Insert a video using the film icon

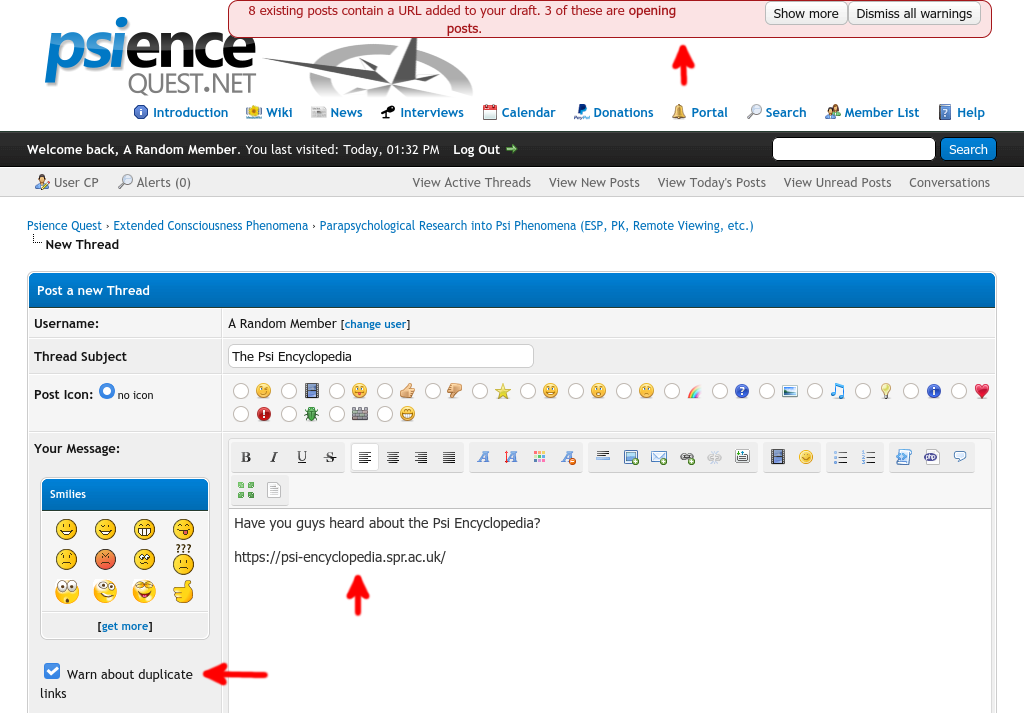pyautogui.click(x=777, y=458)
